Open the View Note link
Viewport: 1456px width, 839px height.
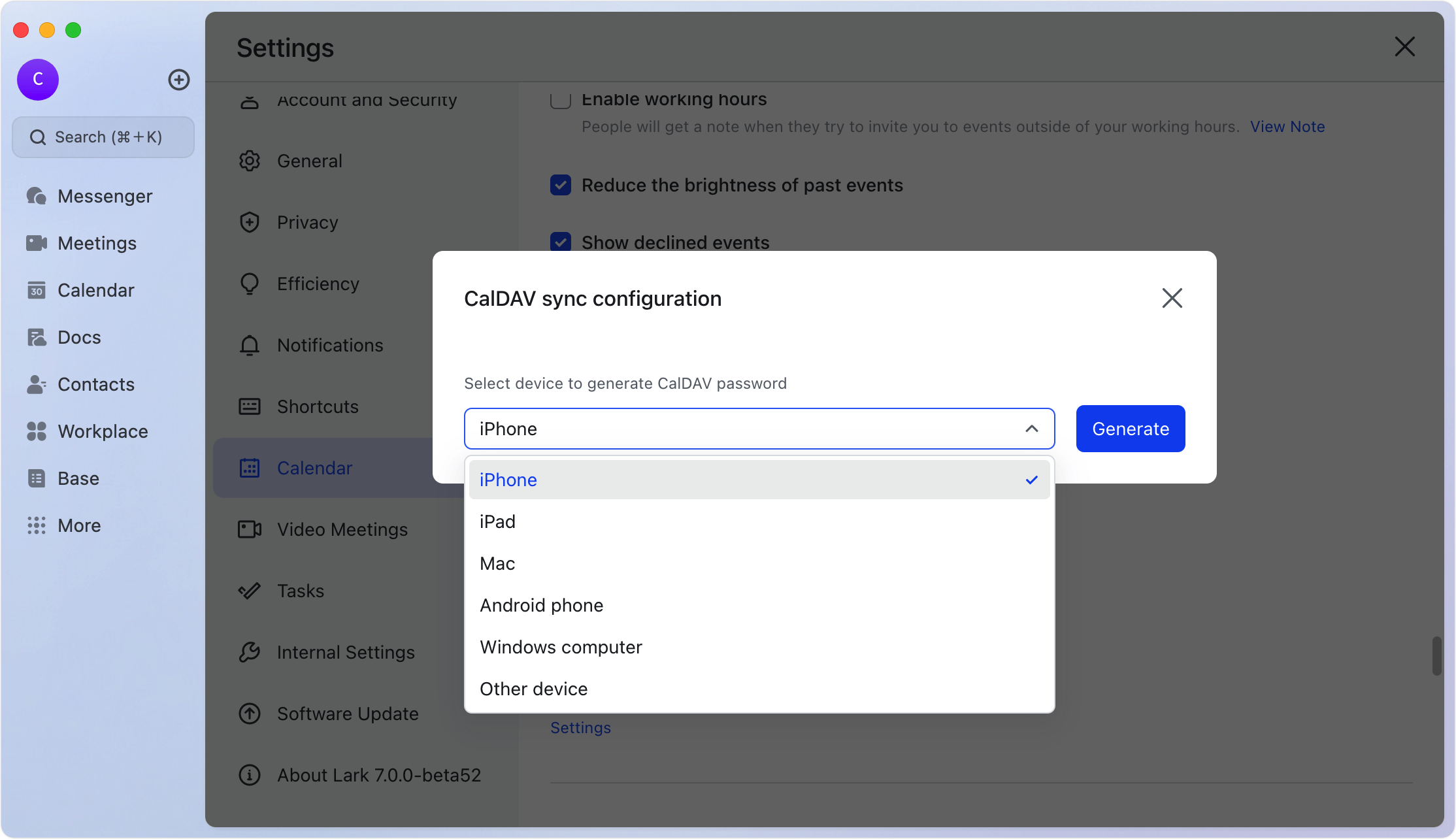[1287, 127]
